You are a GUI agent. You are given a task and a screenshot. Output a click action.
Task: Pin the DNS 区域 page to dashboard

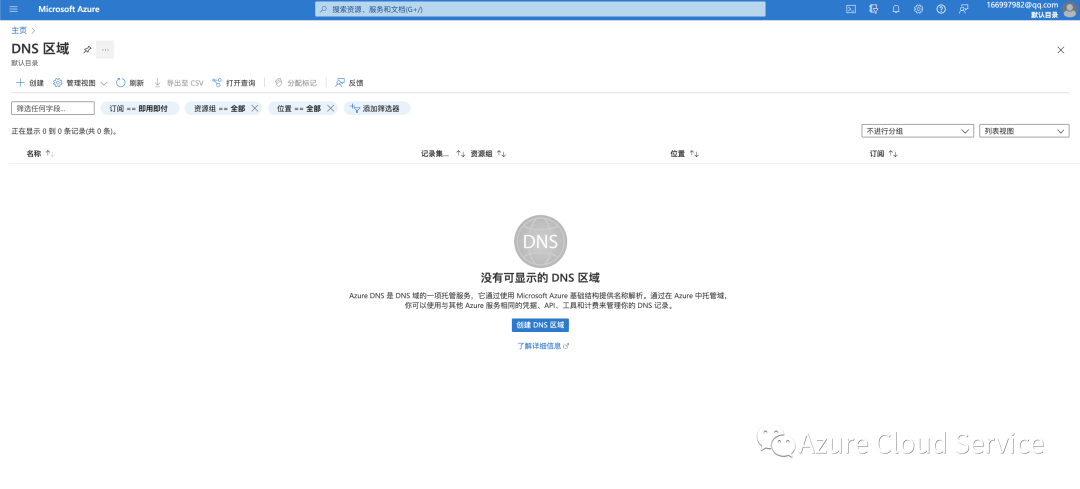(x=87, y=50)
